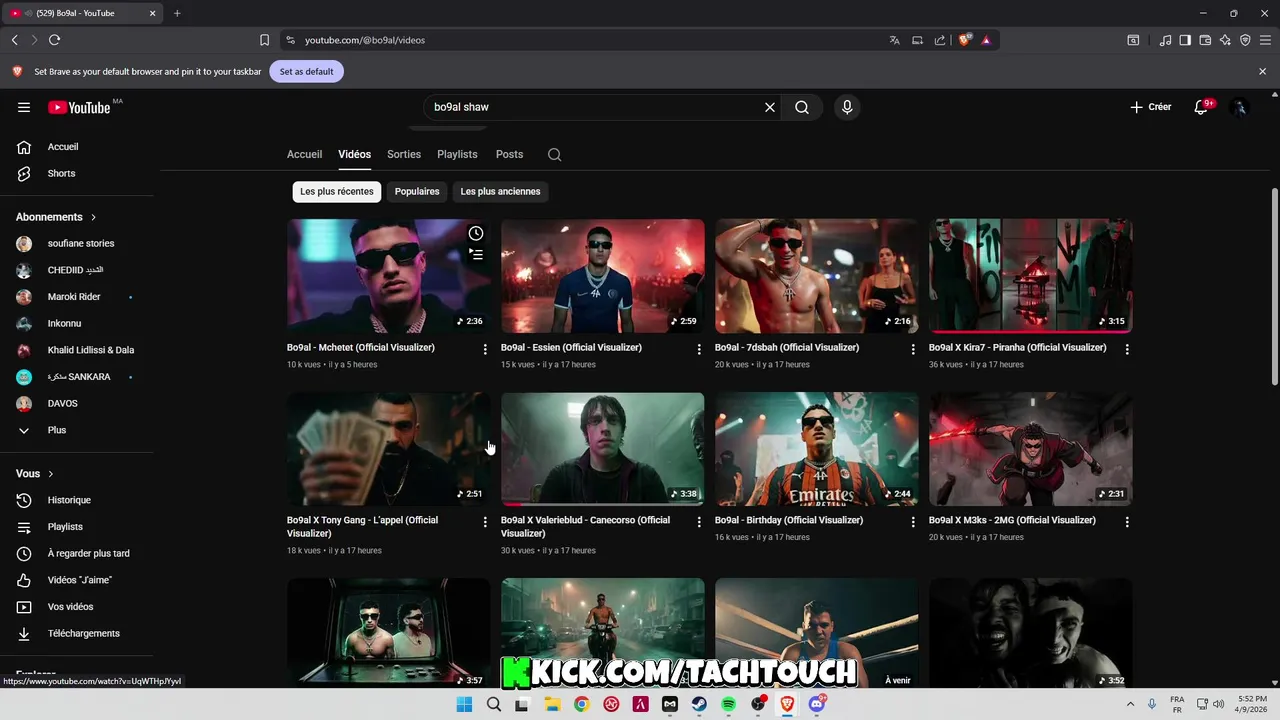The height and width of the screenshot is (720, 1280).
Task: Expand the Abonnements section header
Action: [x=56, y=217]
